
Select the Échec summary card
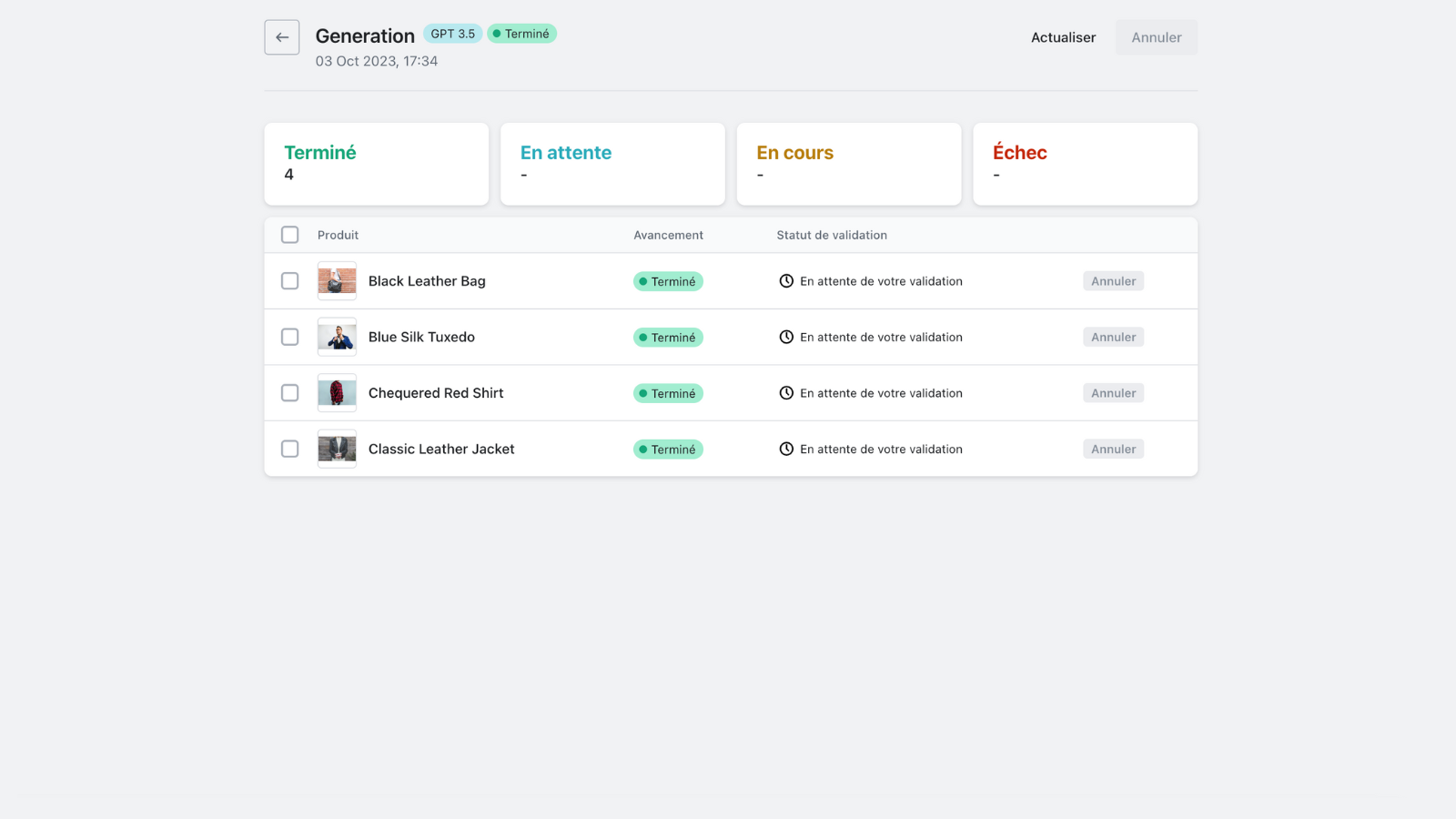point(1086,164)
